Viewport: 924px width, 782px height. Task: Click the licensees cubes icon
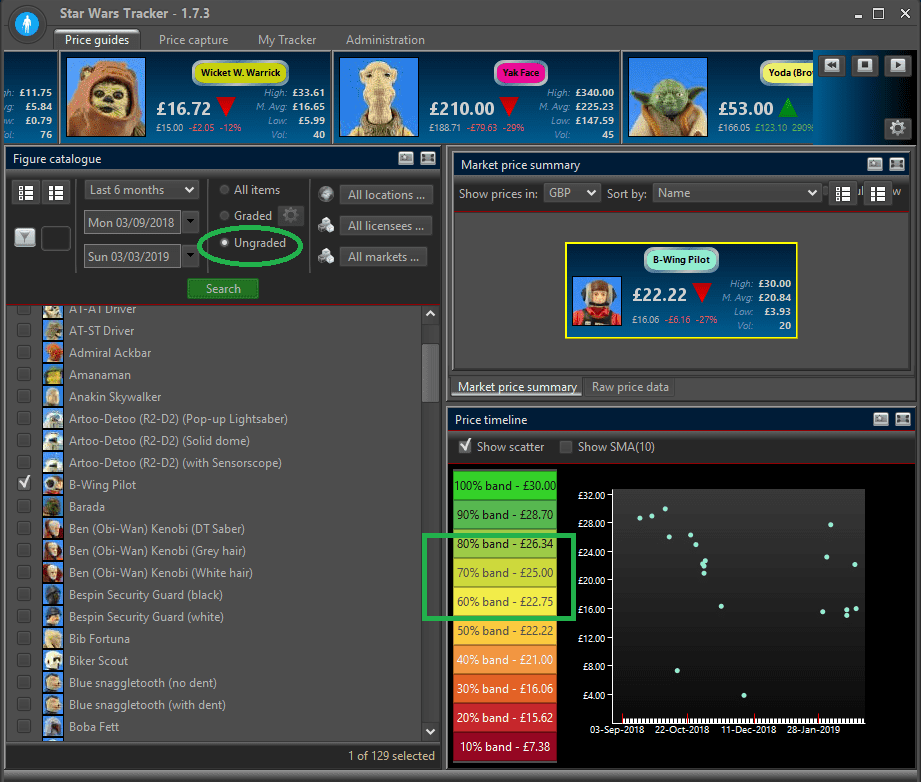tap(326, 225)
